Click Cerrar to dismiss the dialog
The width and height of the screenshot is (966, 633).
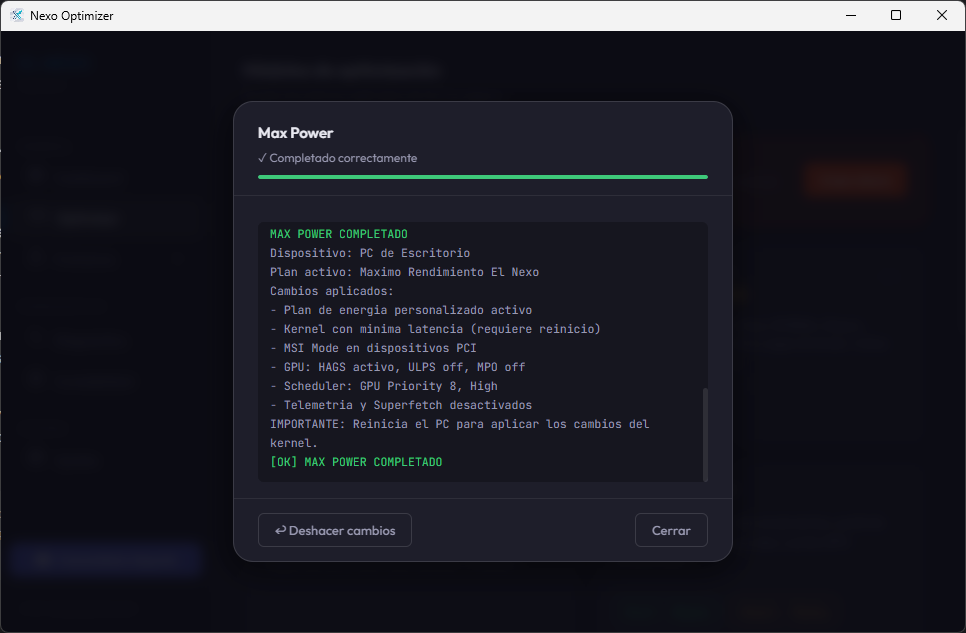[671, 530]
